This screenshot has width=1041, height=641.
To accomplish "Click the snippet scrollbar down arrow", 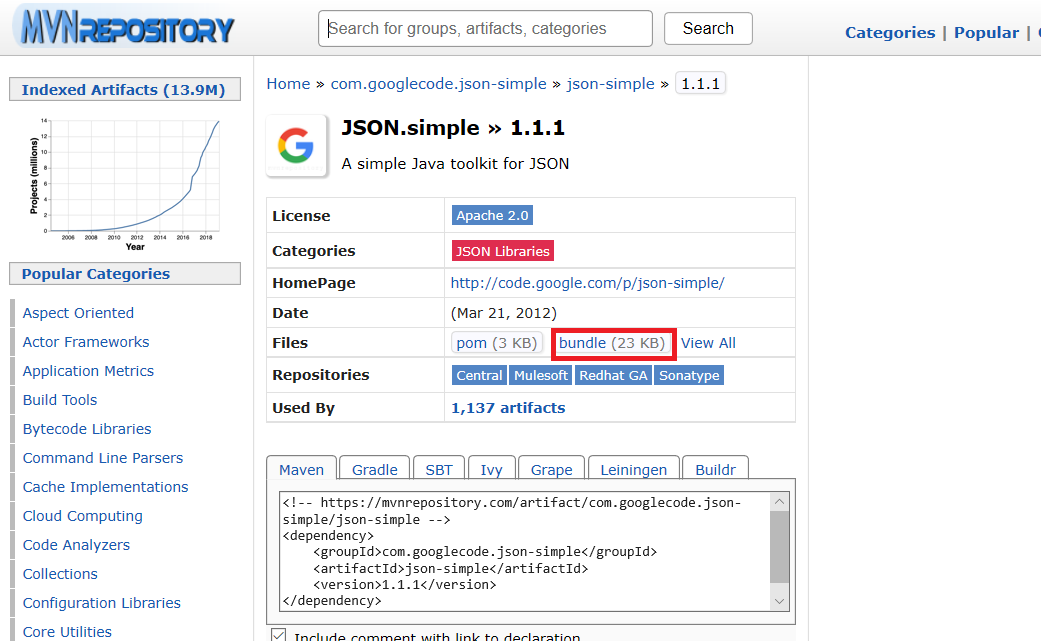I will pyautogui.click(x=779, y=601).
